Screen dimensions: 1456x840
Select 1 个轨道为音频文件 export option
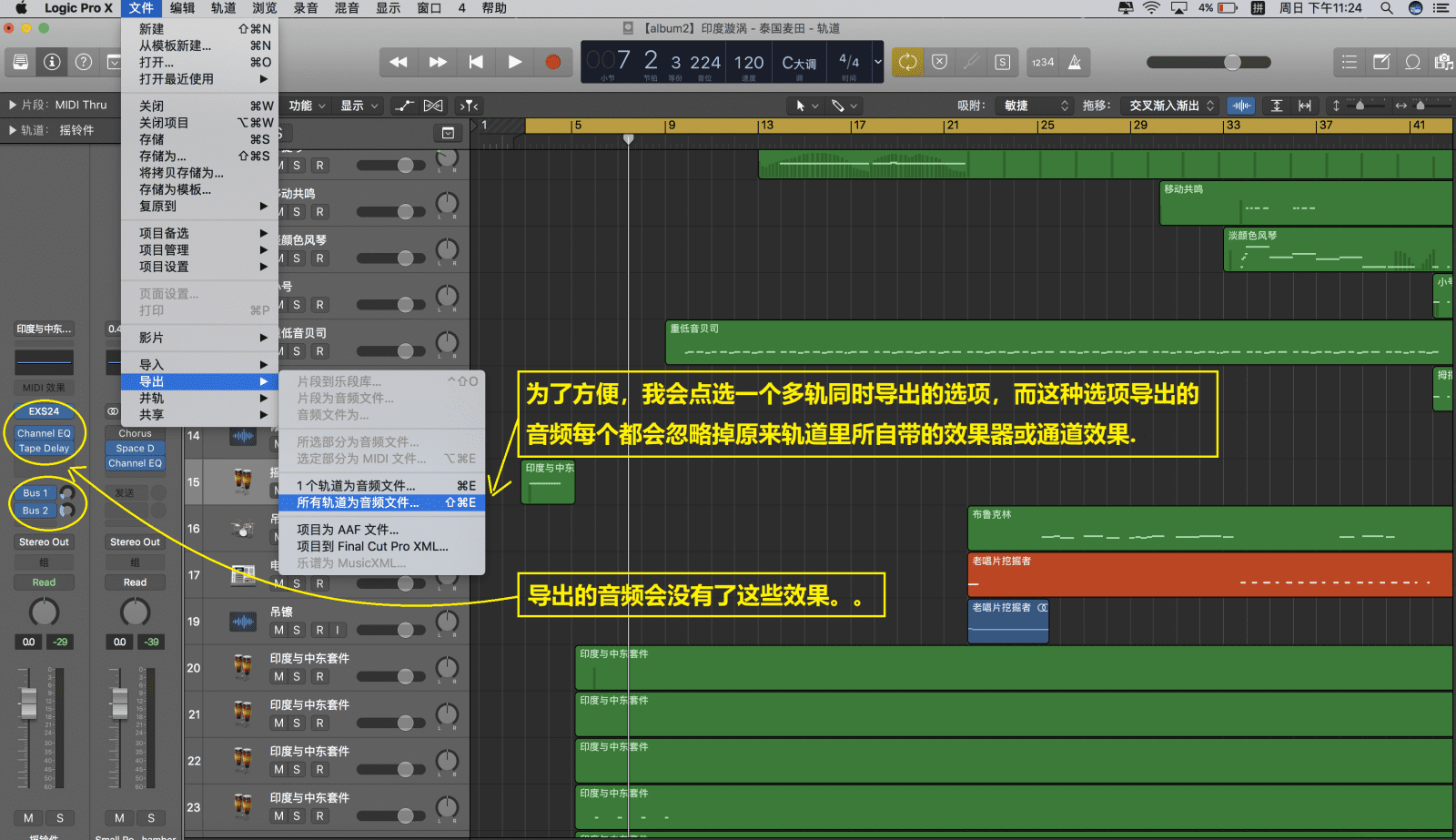381,485
